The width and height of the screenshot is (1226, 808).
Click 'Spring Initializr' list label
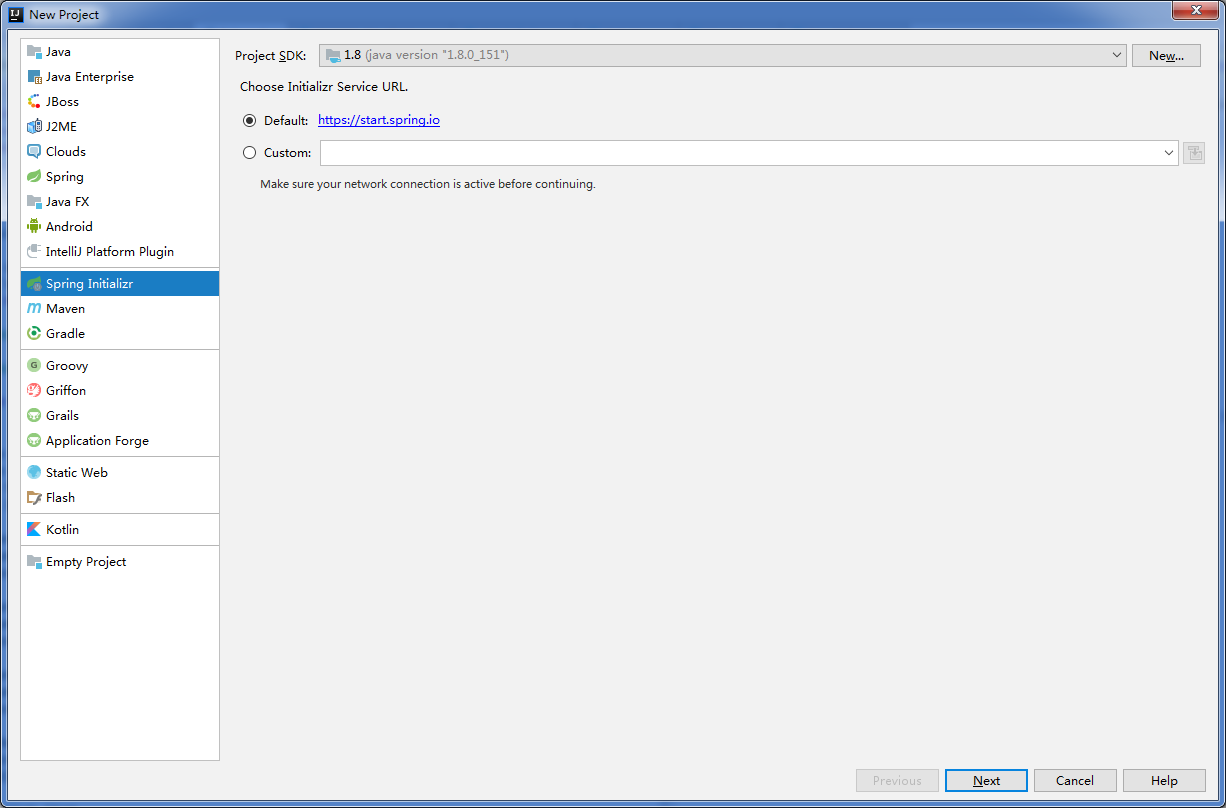coord(89,284)
